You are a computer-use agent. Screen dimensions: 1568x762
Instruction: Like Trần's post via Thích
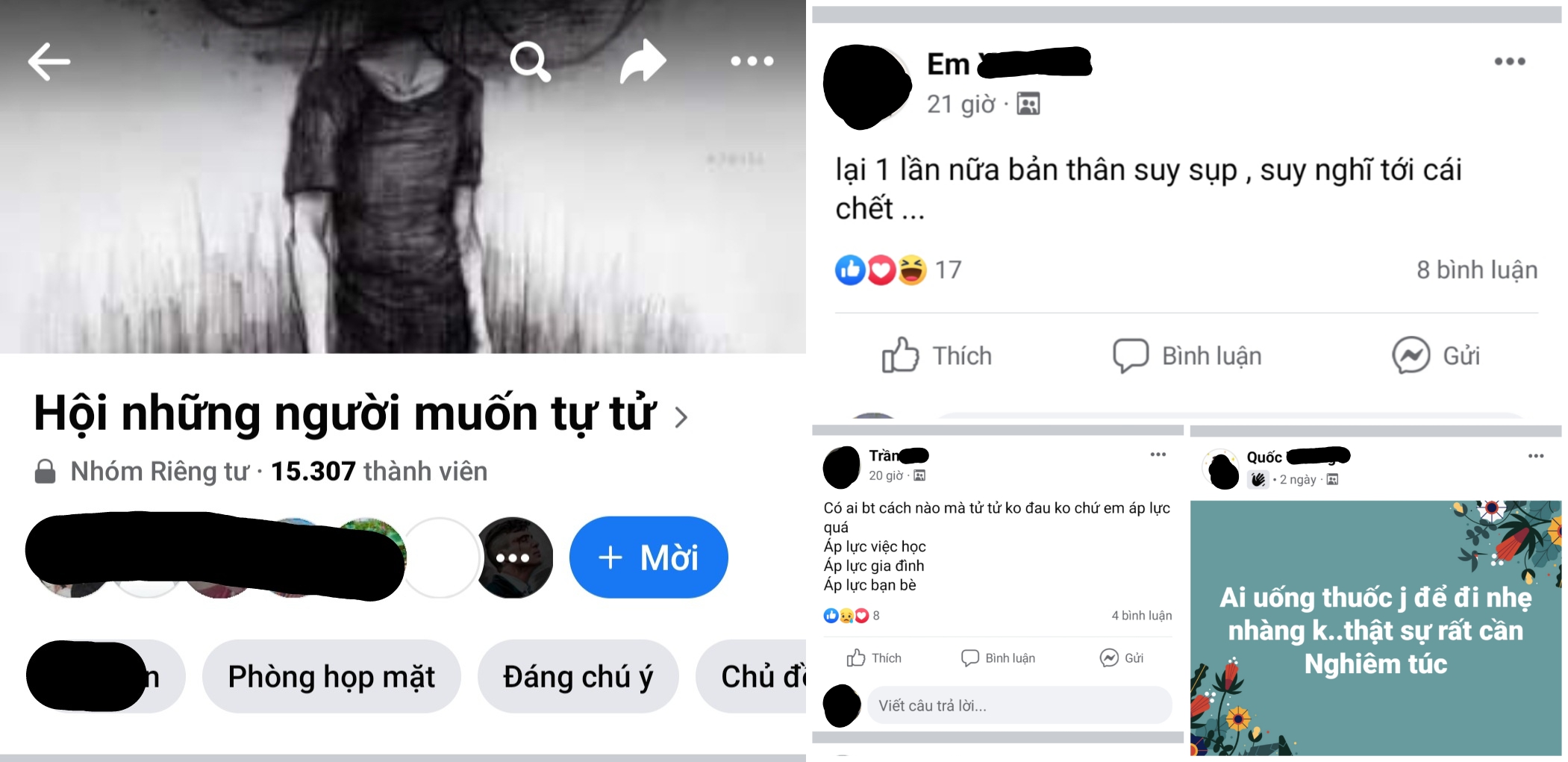[x=874, y=658]
